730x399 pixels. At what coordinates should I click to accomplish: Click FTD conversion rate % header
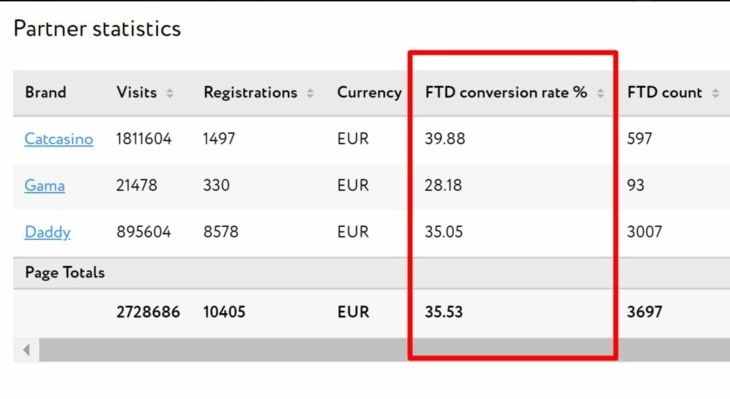click(x=506, y=92)
